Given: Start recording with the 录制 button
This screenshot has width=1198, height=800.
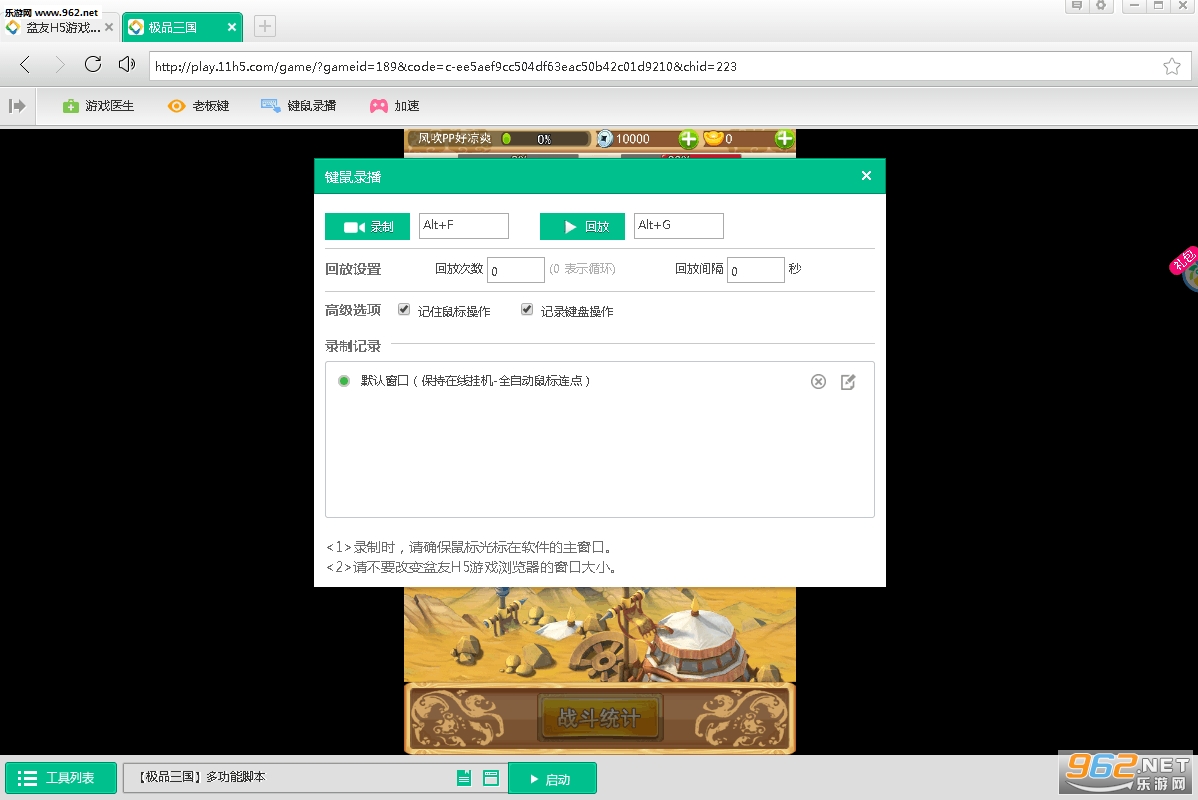Looking at the screenshot, I should tap(367, 226).
